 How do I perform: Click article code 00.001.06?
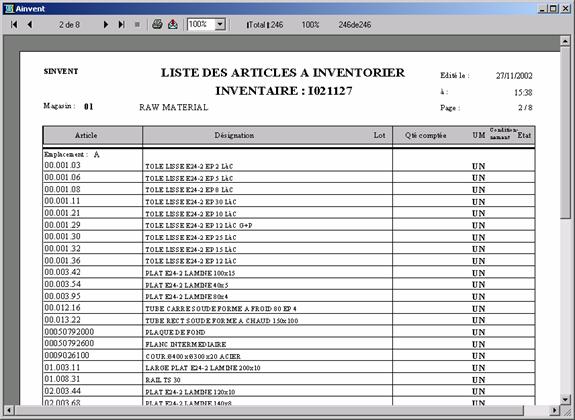62,177
